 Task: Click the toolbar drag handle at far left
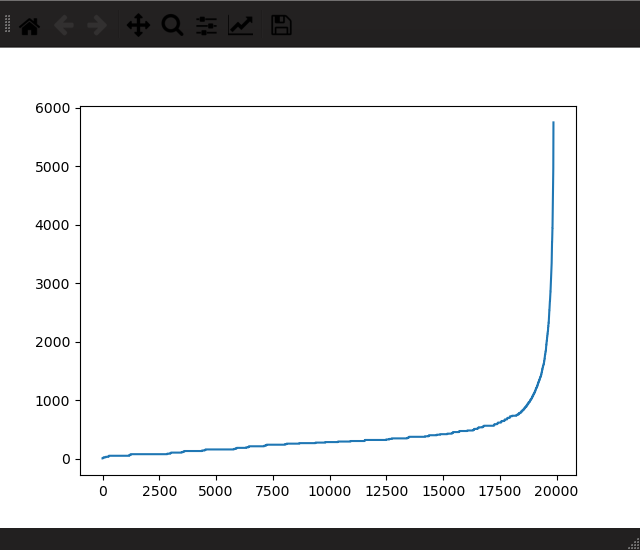[x=8, y=26]
